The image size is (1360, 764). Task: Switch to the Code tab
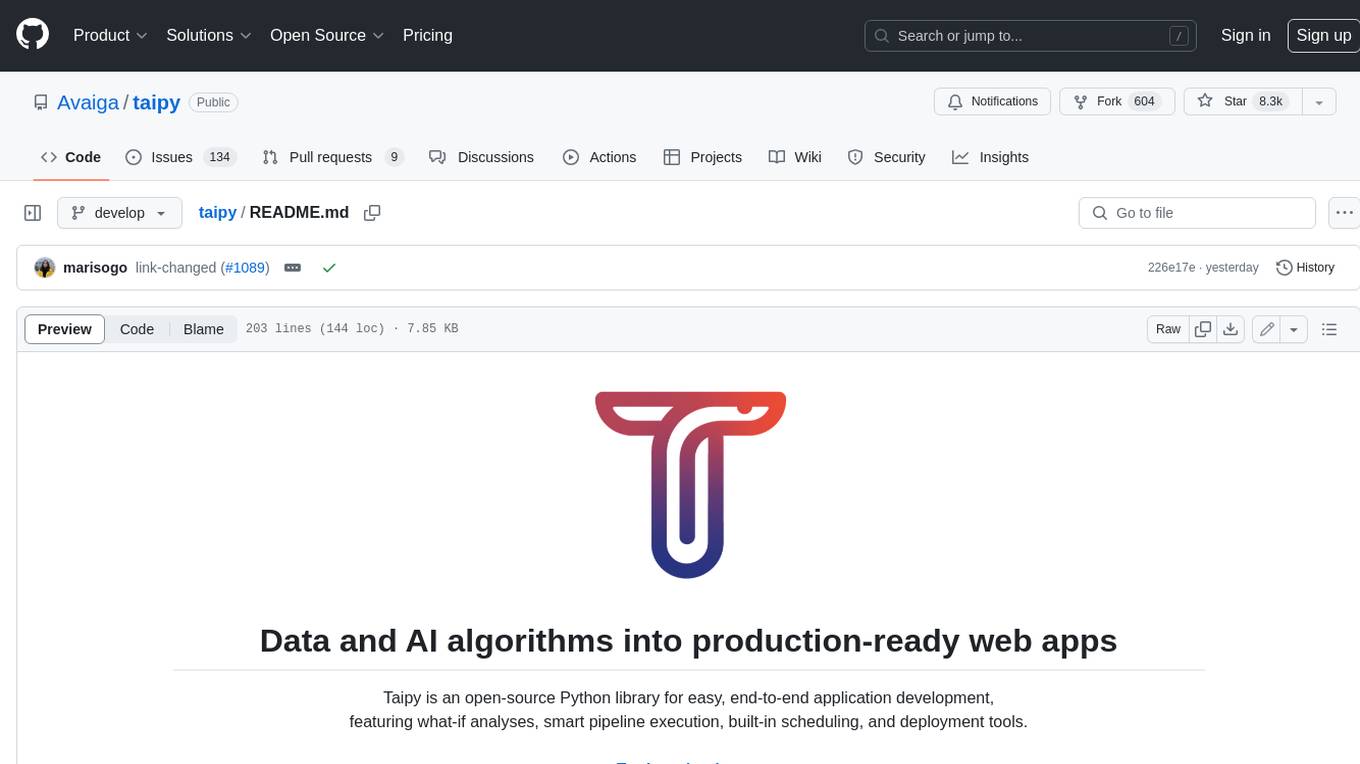point(71,157)
